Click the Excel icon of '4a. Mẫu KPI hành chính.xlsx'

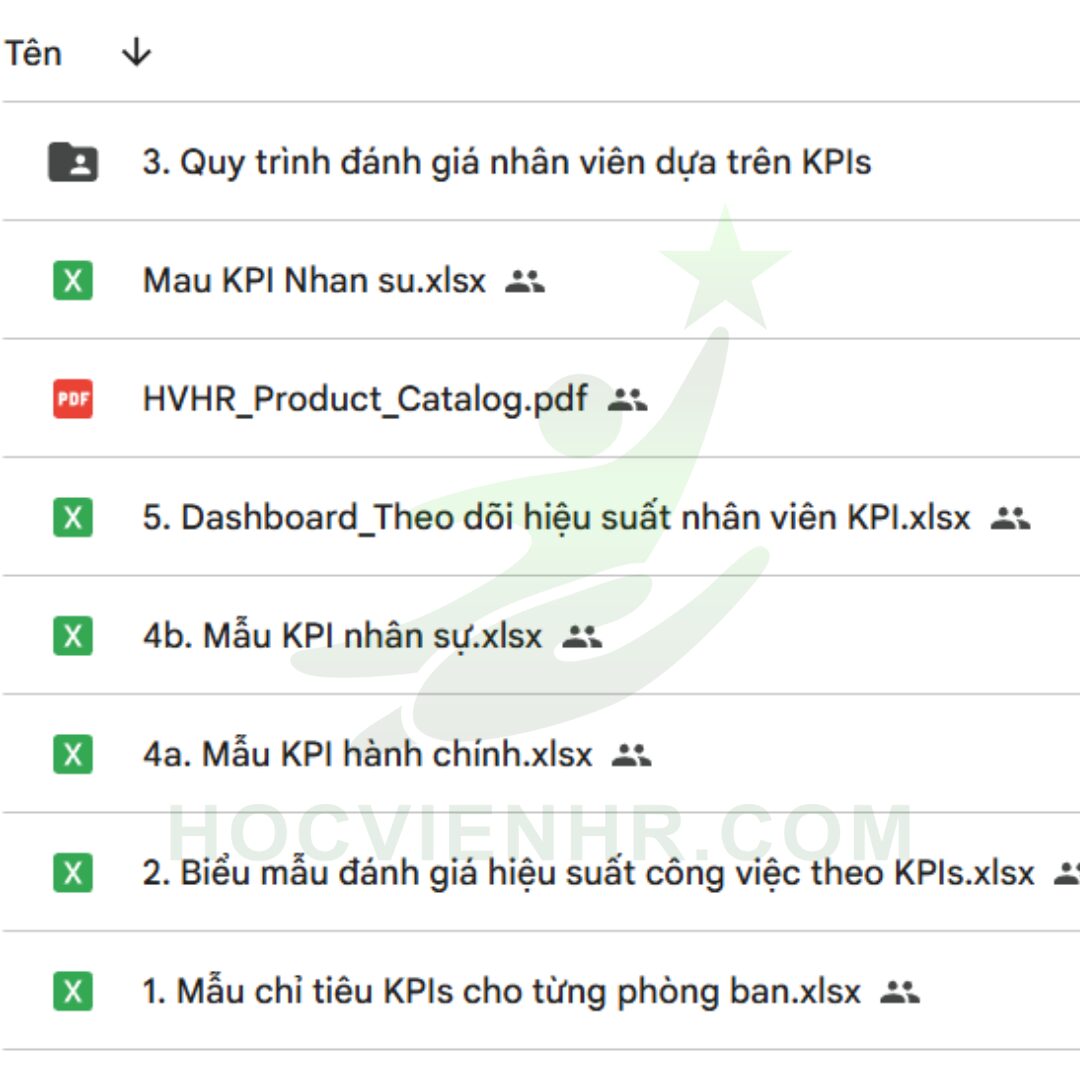[73, 754]
